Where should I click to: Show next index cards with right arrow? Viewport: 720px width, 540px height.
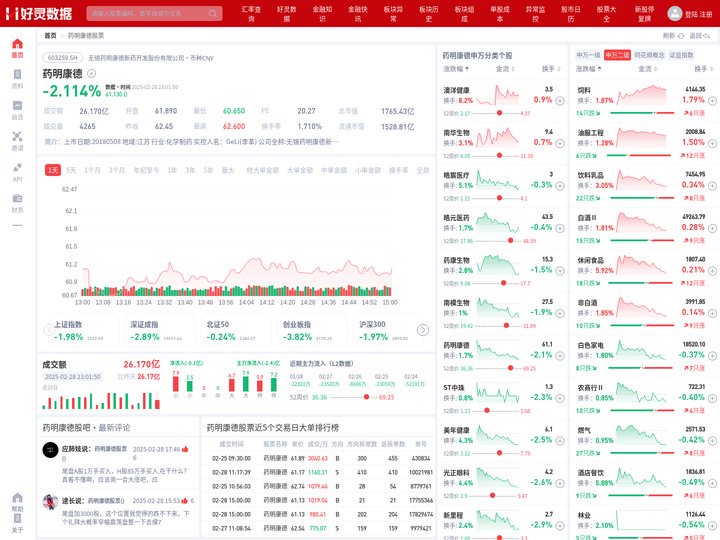pyautogui.click(x=422, y=330)
